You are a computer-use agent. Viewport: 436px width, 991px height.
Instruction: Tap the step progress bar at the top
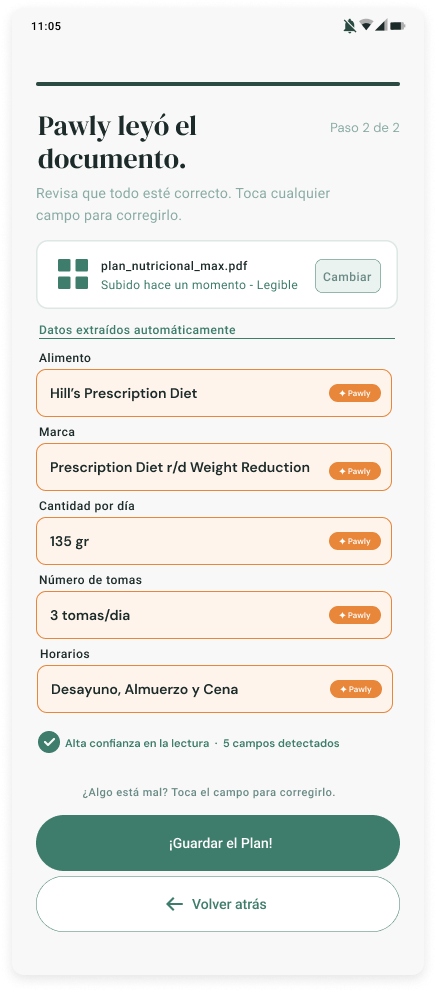218,83
